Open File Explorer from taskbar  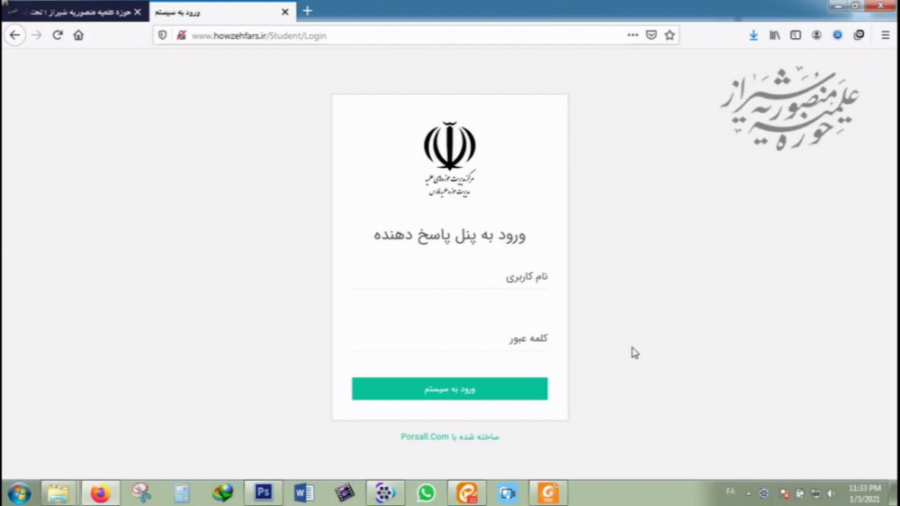[58, 493]
